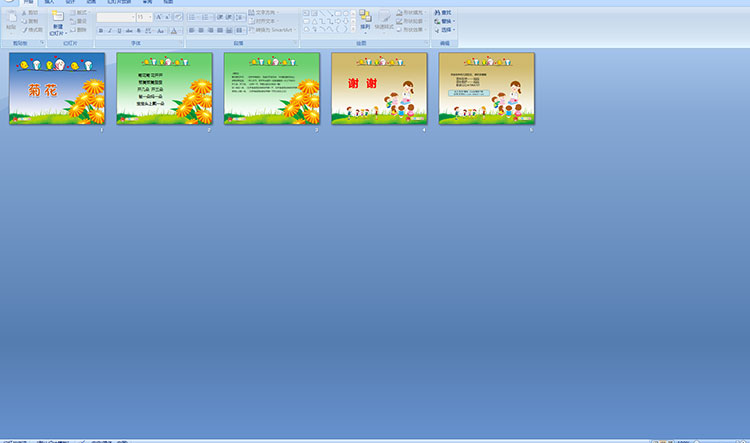Open the font size dropdown
This screenshot has width=750, height=443.
coord(150,17)
